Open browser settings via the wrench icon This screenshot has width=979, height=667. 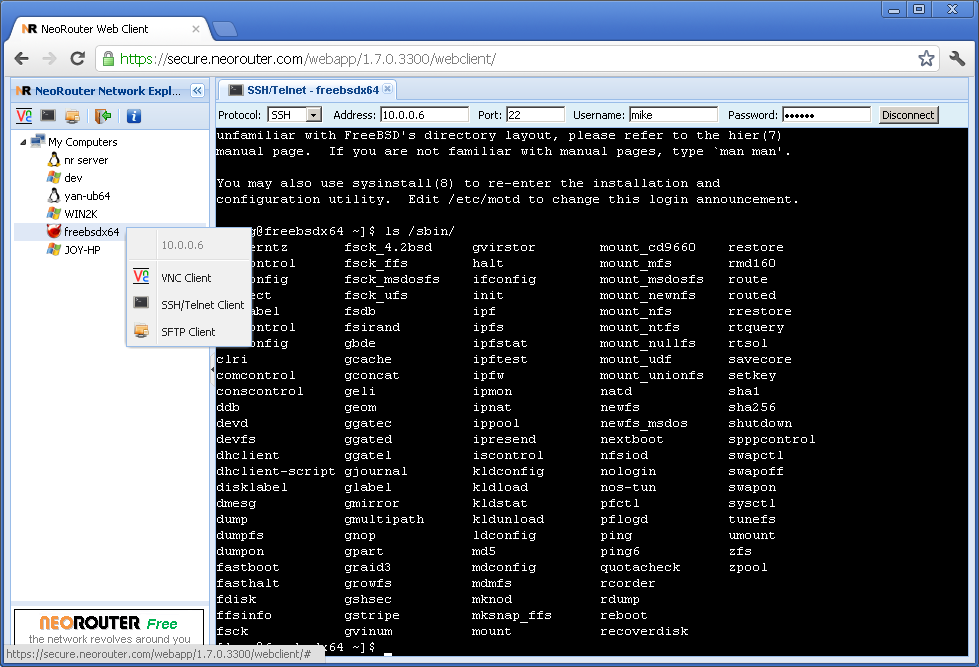pyautogui.click(x=957, y=59)
